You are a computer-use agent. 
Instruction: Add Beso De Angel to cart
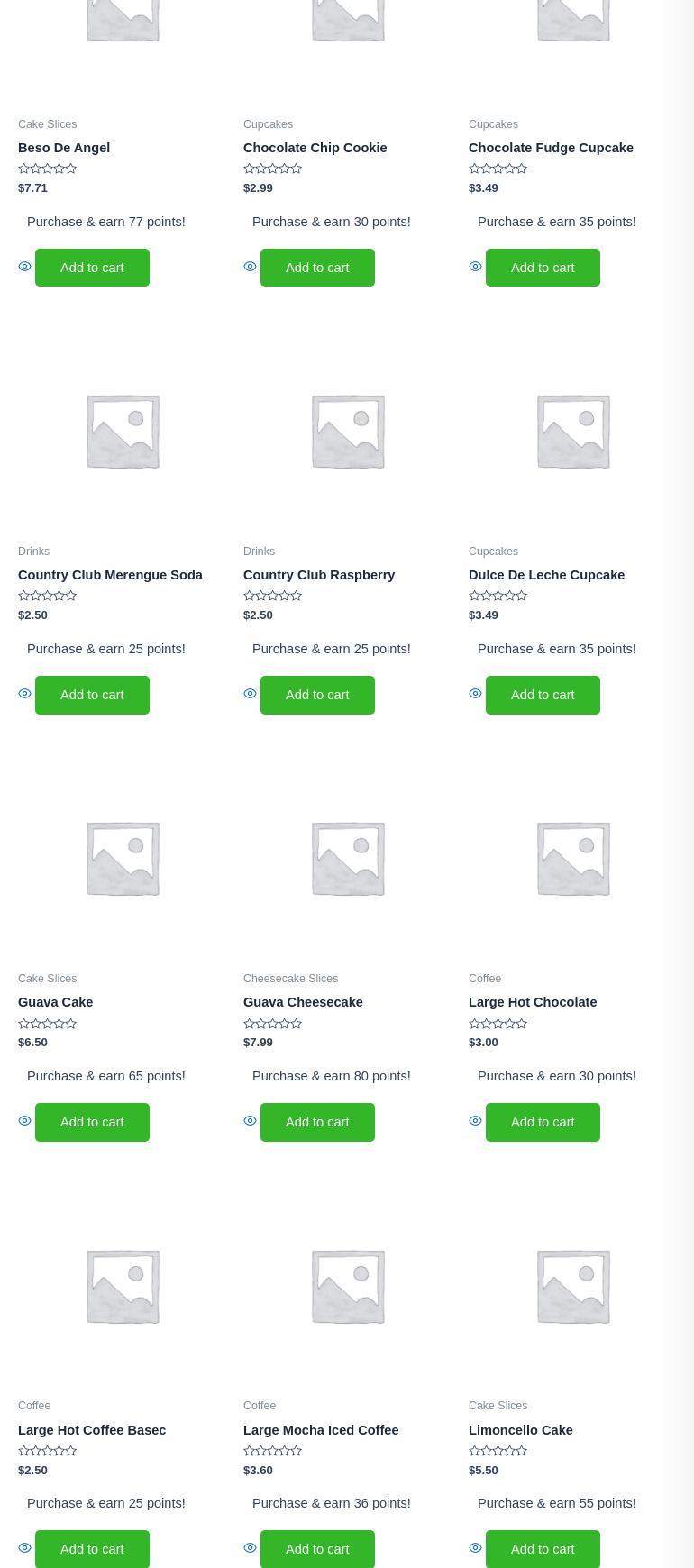92,268
